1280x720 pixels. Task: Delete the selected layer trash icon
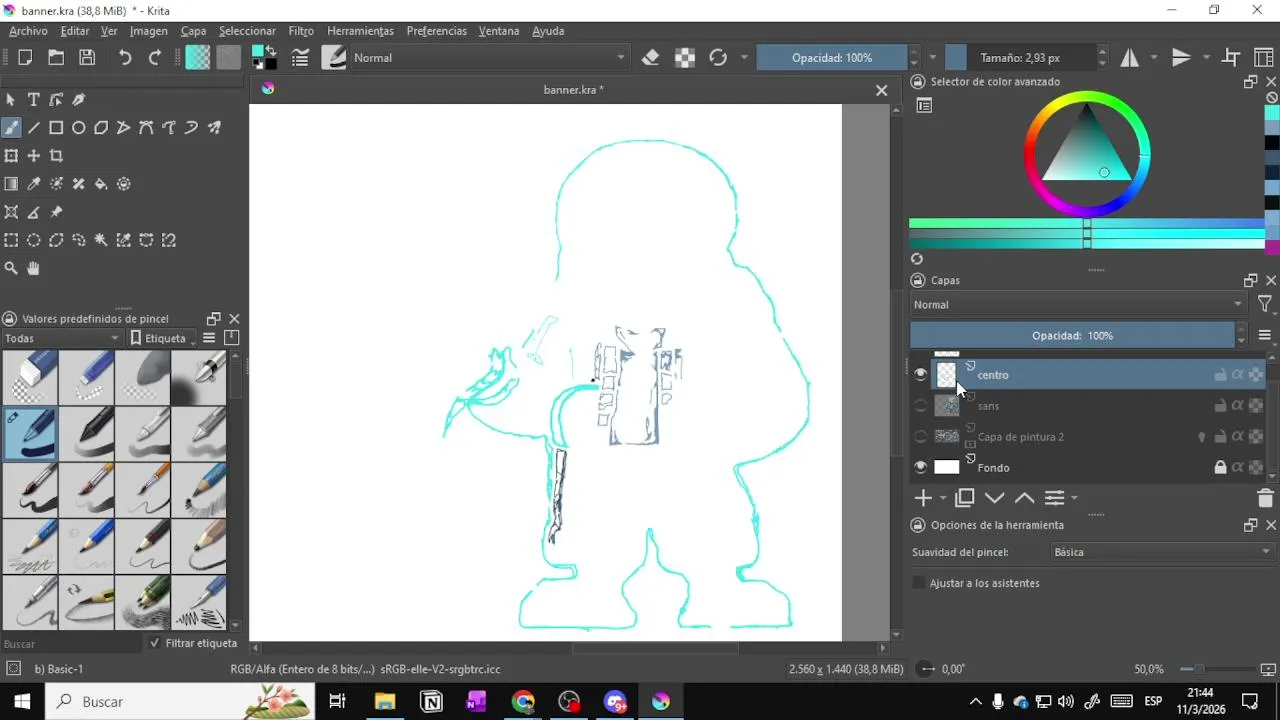coord(1264,498)
